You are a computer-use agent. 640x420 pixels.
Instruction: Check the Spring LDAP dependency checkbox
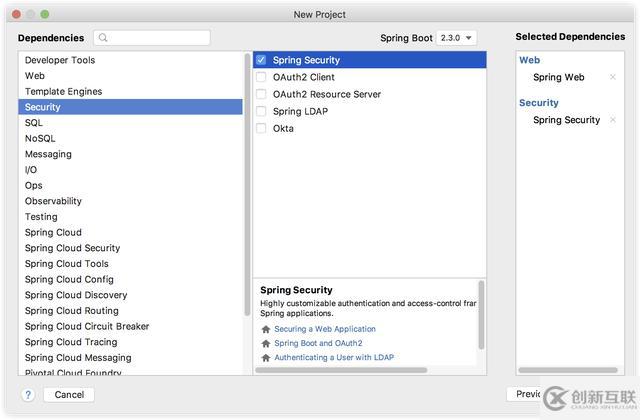(261, 111)
